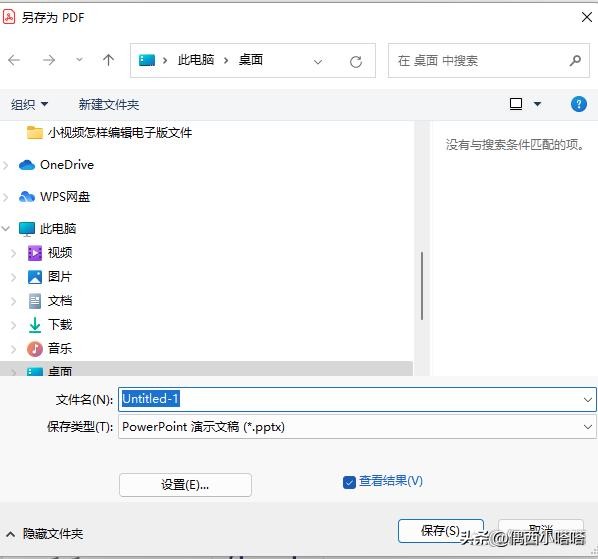
Task: Select the 文档 folder
Action: 50,301
